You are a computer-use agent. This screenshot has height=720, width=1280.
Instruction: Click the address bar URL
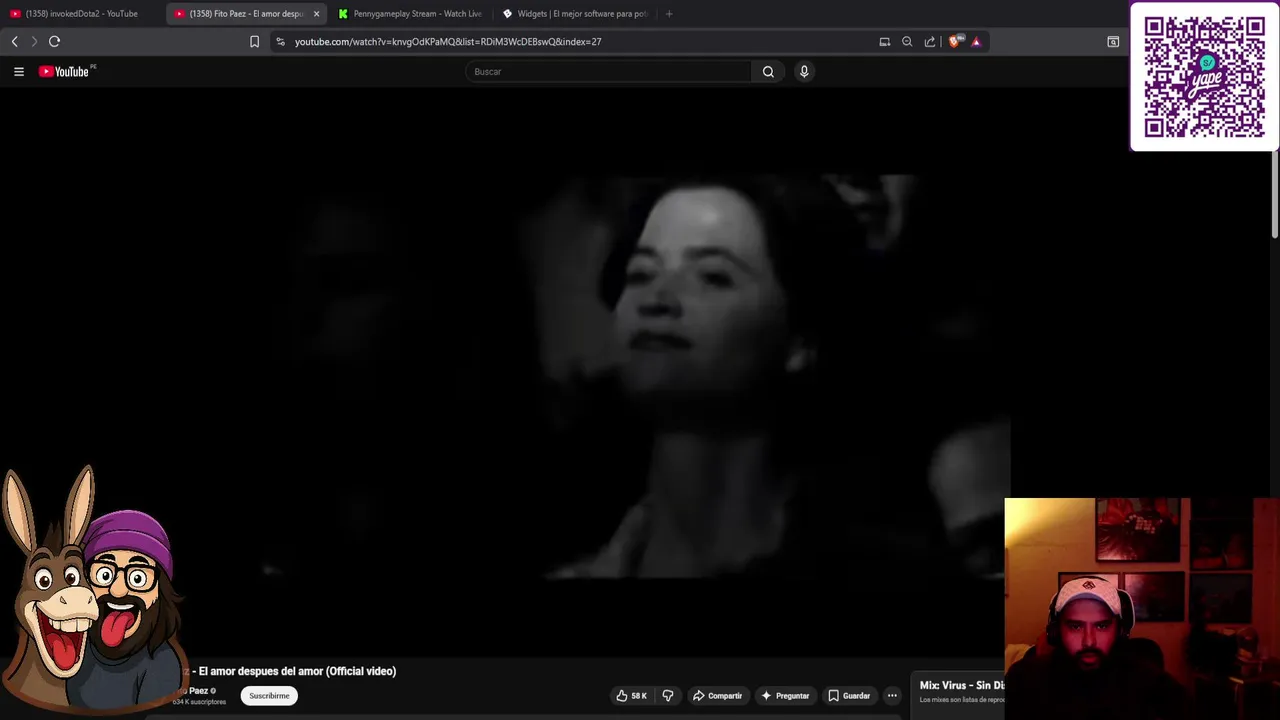tap(448, 41)
